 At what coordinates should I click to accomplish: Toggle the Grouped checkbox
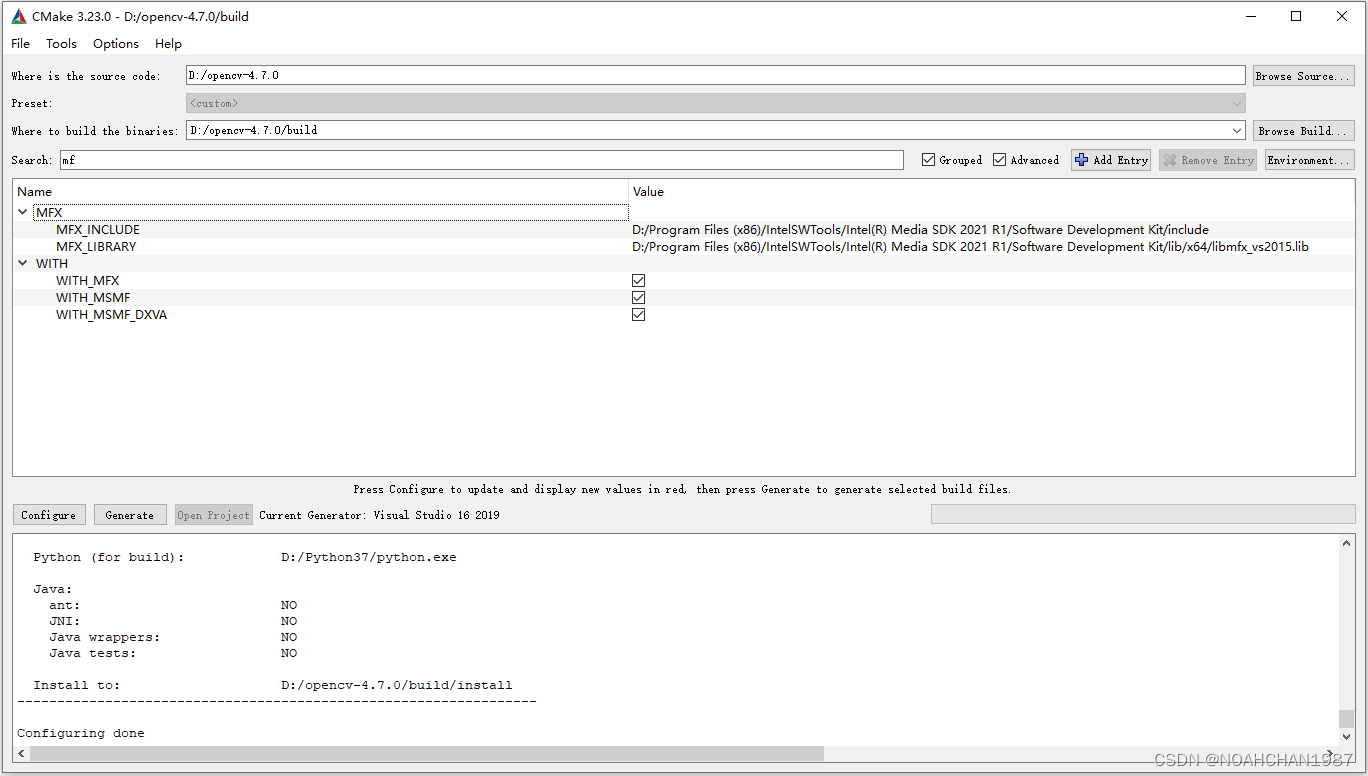929,160
